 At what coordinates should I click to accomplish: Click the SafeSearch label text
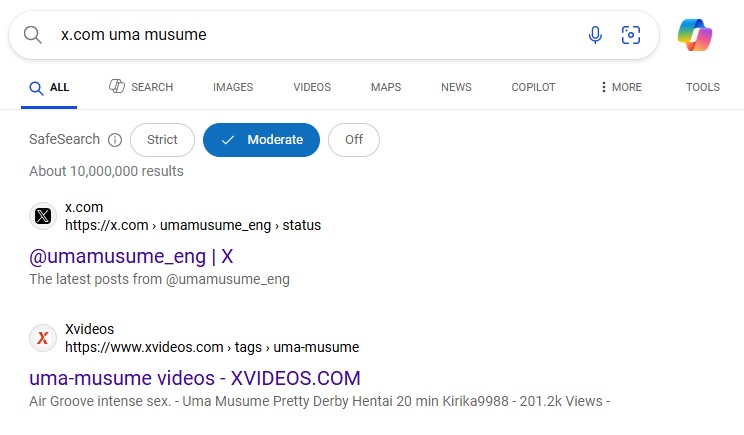click(65, 139)
